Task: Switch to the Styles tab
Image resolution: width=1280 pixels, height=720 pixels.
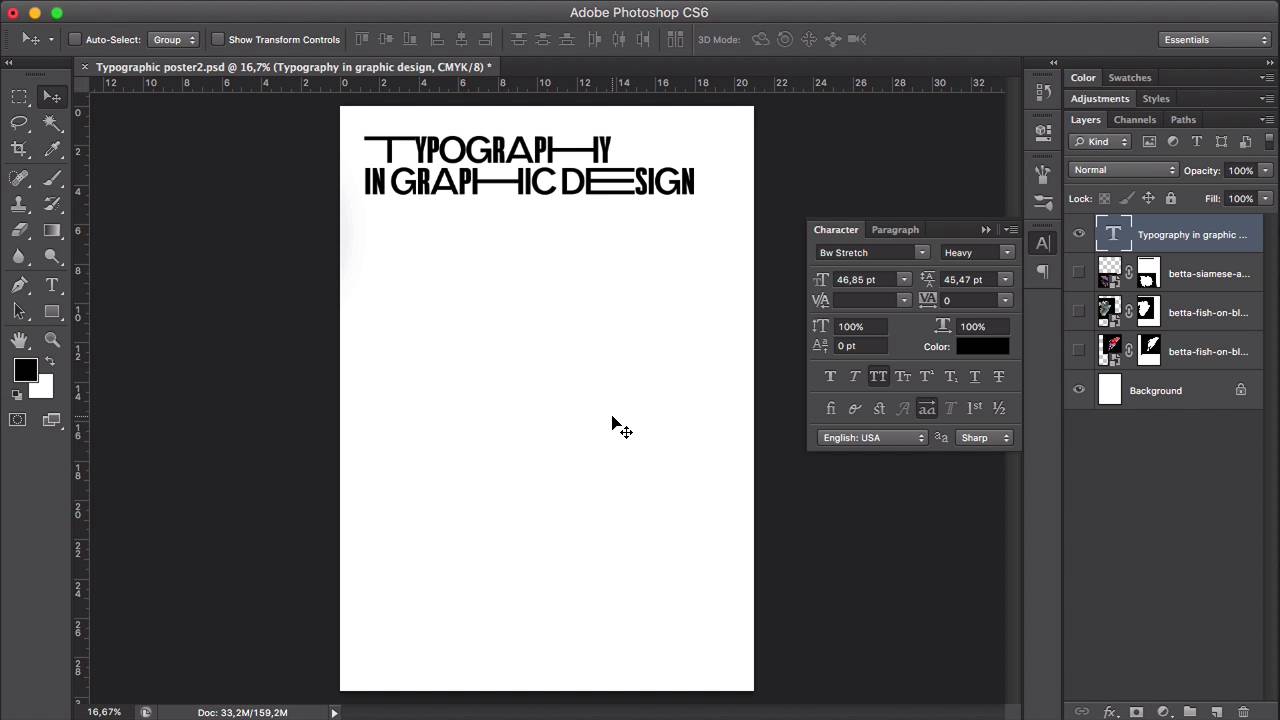Action: (1156, 98)
